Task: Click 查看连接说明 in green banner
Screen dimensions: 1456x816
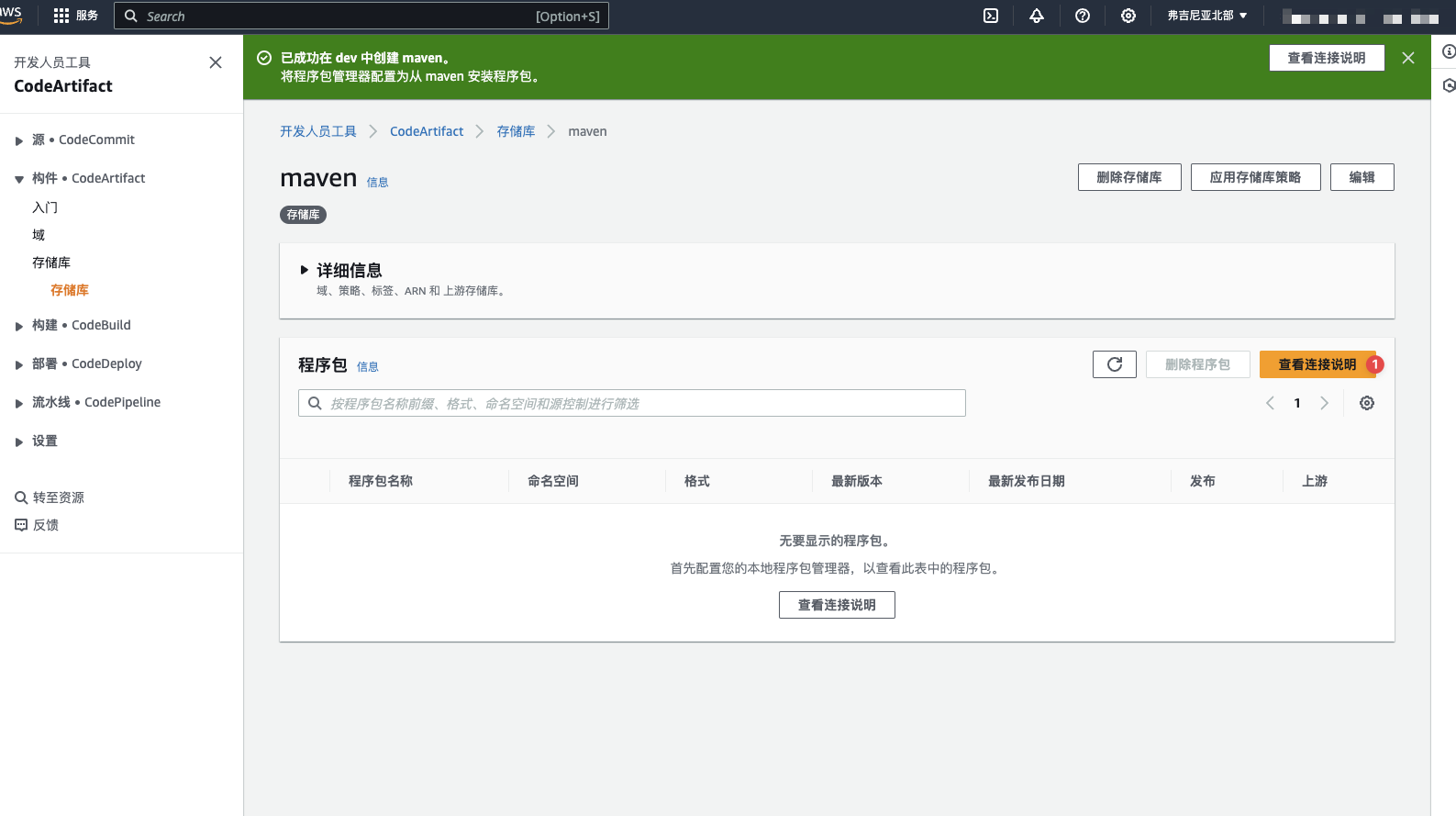Action: 1327,58
